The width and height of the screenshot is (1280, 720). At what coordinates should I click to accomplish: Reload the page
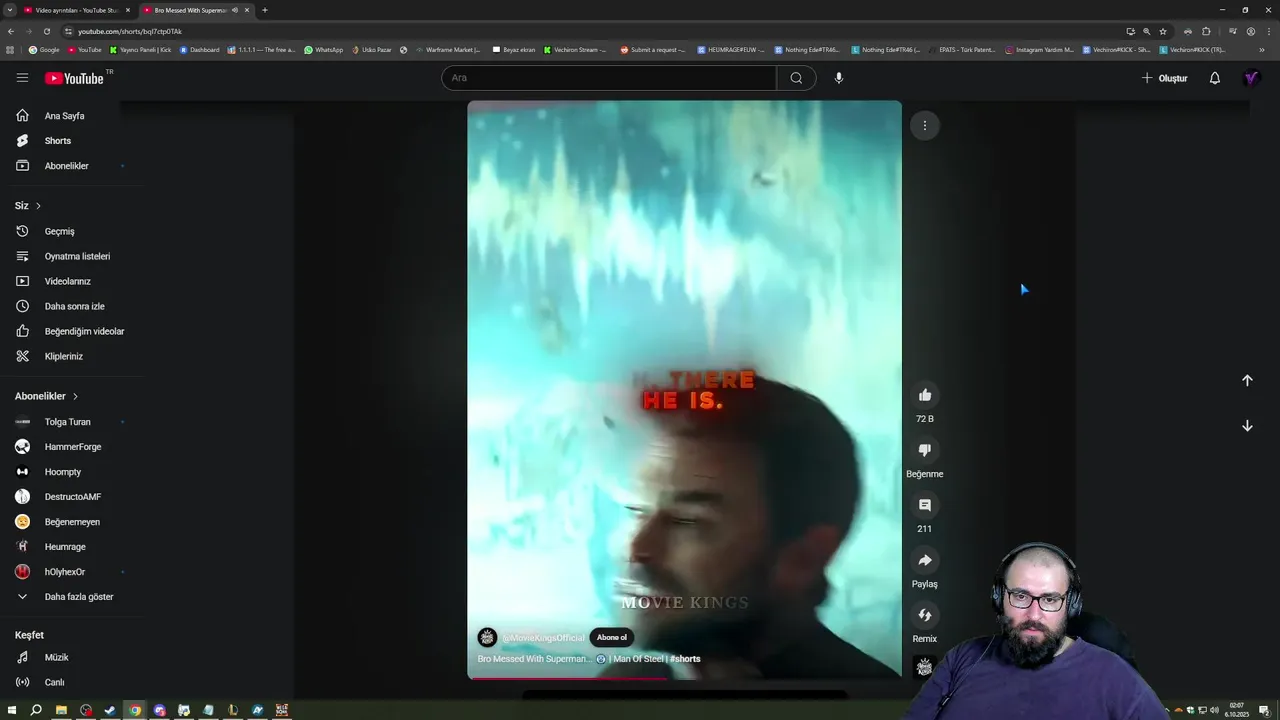tap(46, 31)
